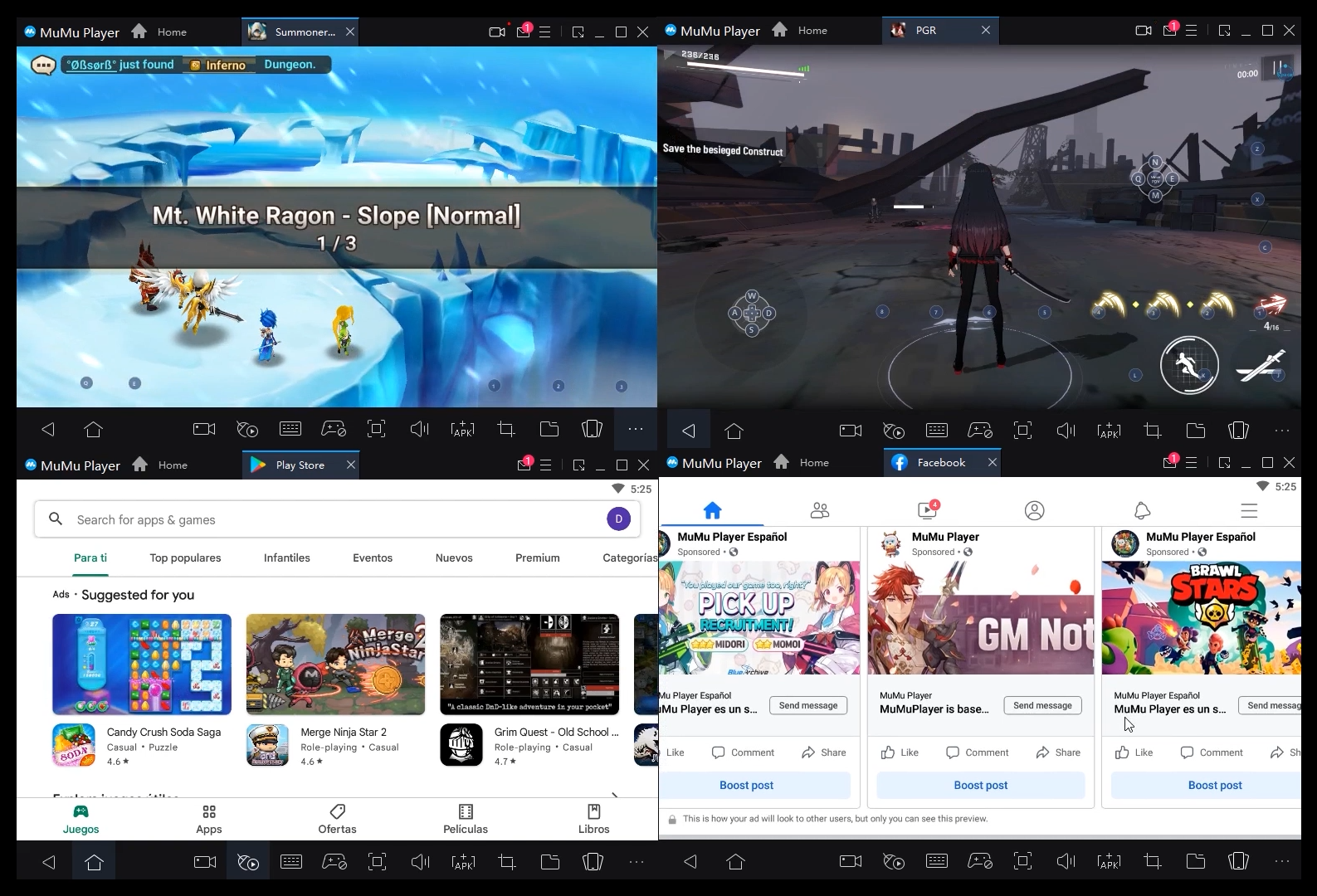The image size is (1317, 896).
Task: Open the D account avatar in Play Store
Action: 619,519
